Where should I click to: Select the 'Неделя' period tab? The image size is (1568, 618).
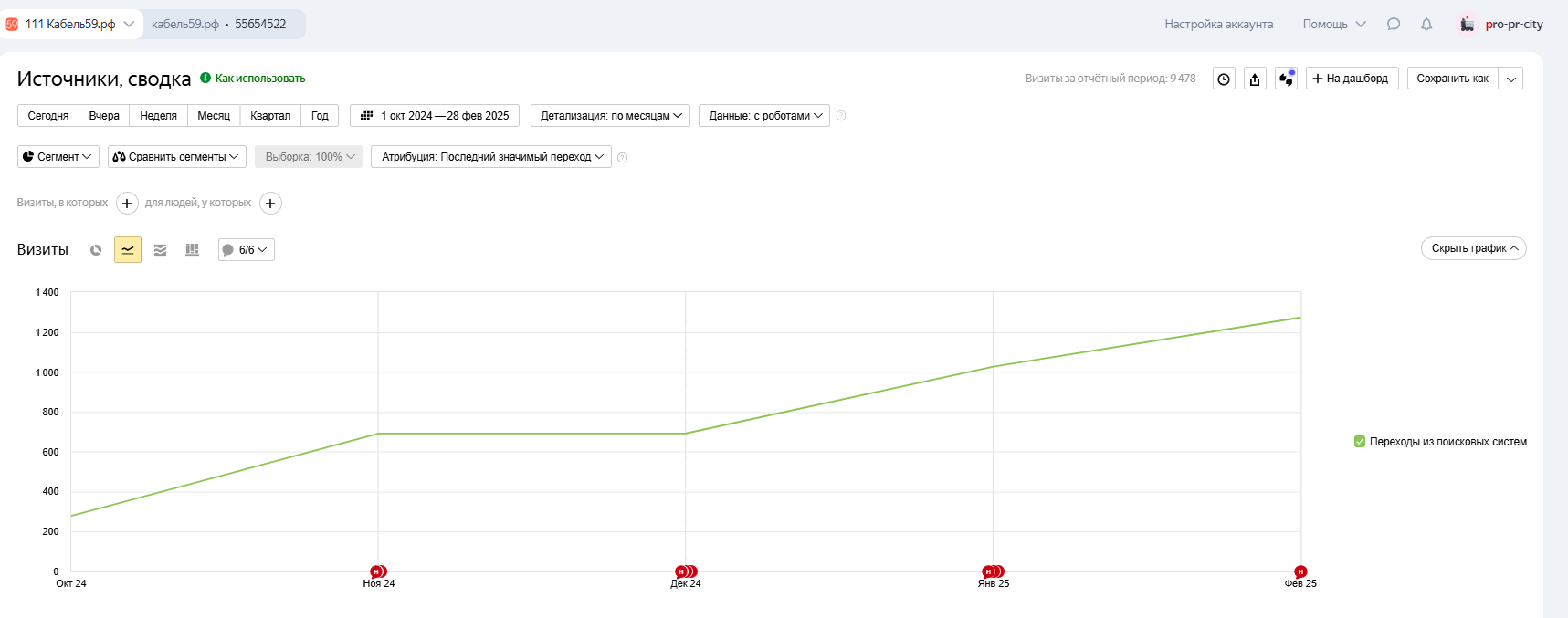coord(158,116)
